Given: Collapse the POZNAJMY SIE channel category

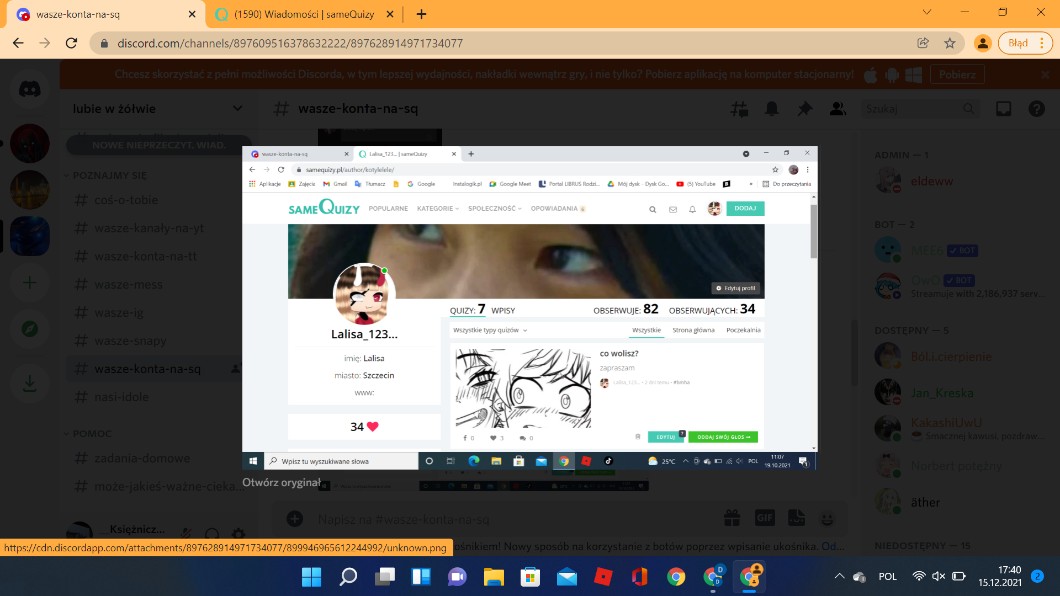Looking at the screenshot, I should point(110,175).
